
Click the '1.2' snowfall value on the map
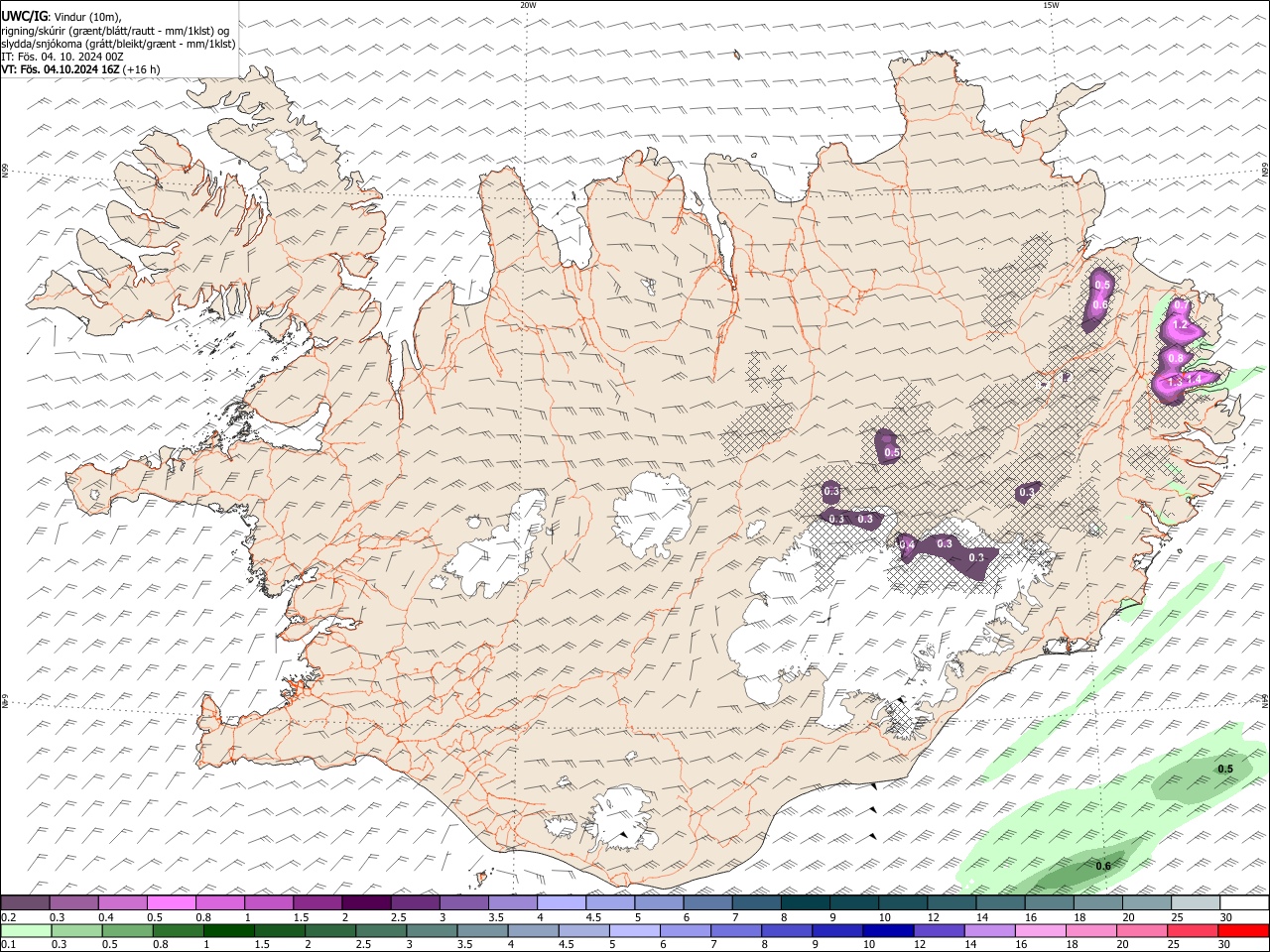[1180, 325]
